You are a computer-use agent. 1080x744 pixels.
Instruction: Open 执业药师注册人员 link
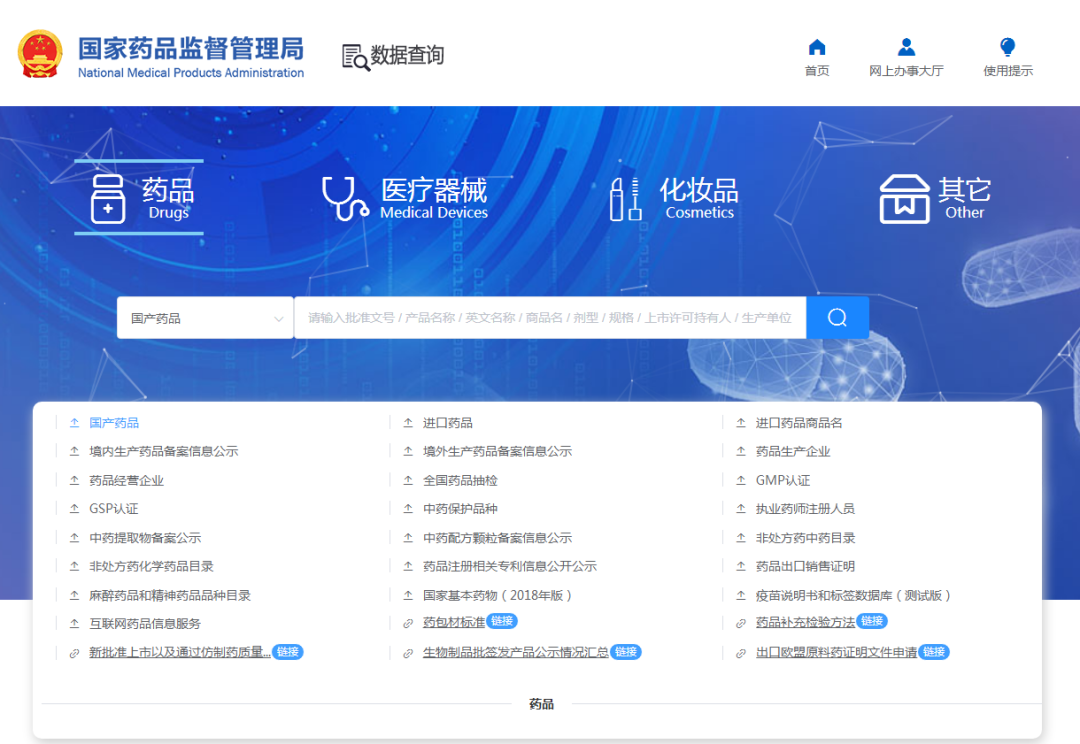805,508
